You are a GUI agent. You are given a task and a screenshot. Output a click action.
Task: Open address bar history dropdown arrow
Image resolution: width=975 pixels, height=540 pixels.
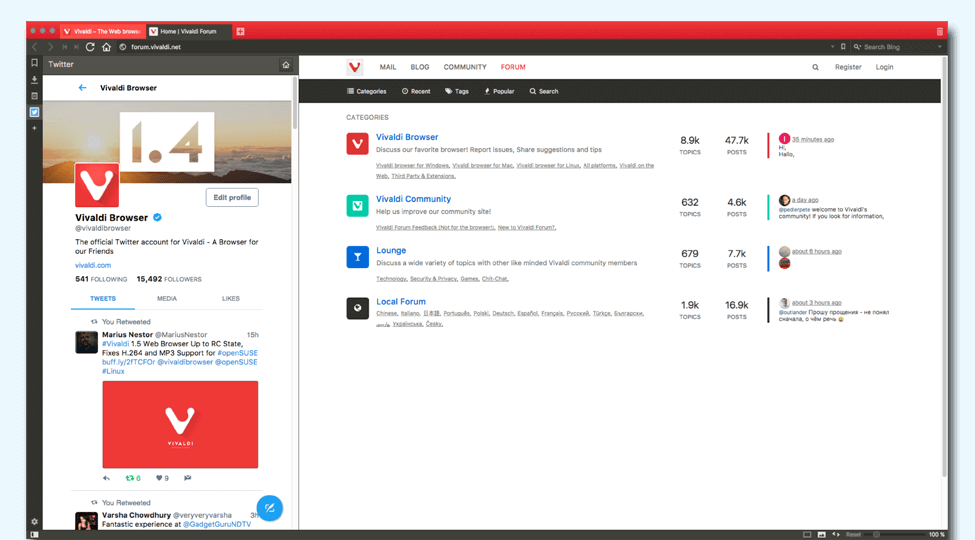click(832, 47)
